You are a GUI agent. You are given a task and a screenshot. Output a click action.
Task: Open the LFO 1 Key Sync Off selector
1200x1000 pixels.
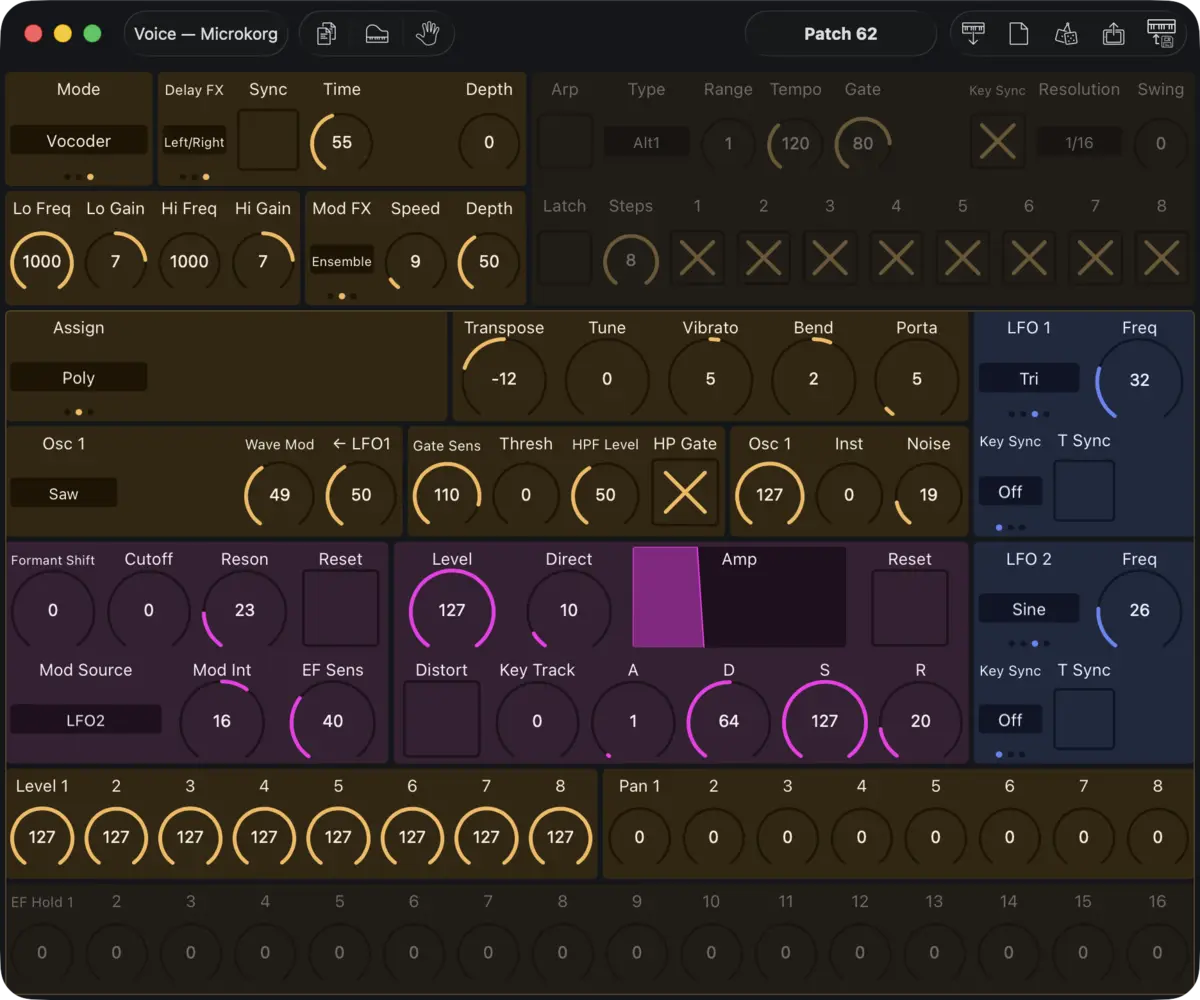coord(1010,491)
